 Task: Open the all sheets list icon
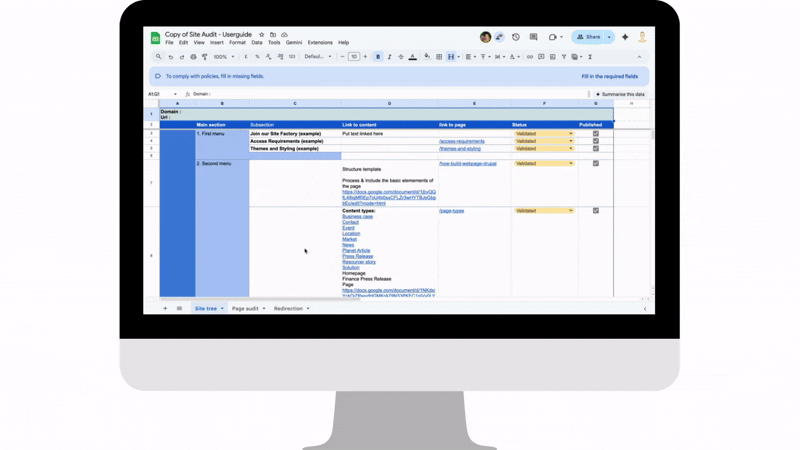pyautogui.click(x=180, y=309)
